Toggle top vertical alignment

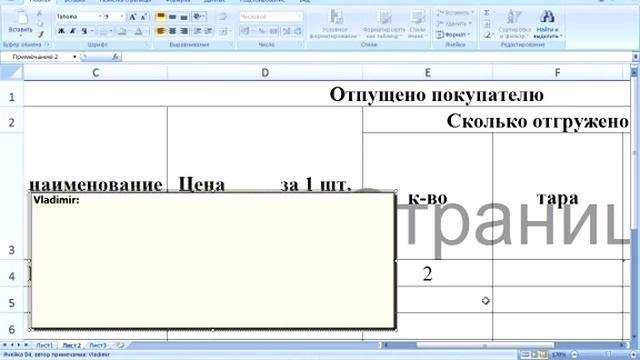(161, 17)
